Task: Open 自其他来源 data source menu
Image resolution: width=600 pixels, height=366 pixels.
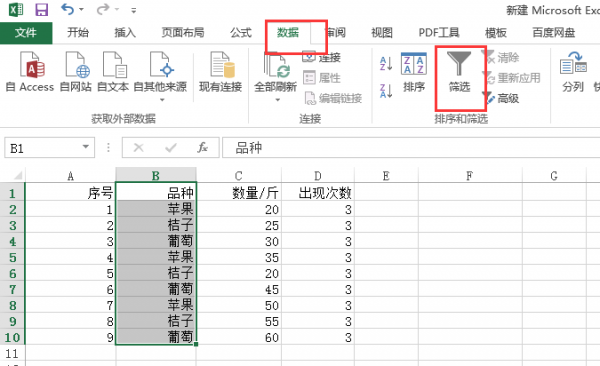Action: pyautogui.click(x=160, y=77)
